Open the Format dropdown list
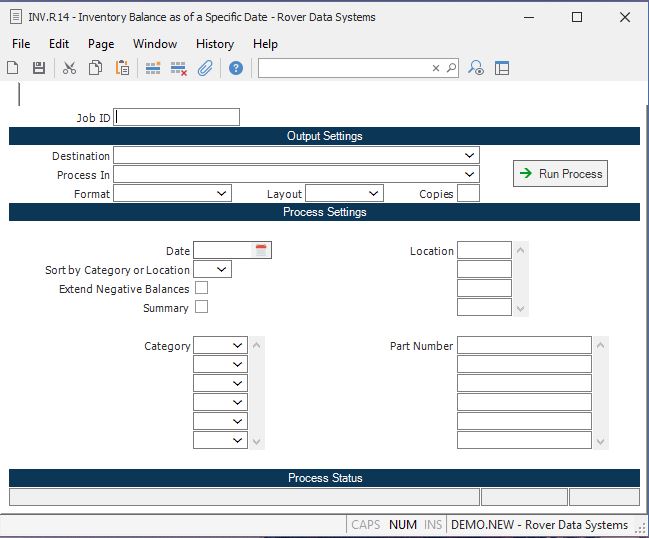The image size is (649, 538). (x=221, y=194)
